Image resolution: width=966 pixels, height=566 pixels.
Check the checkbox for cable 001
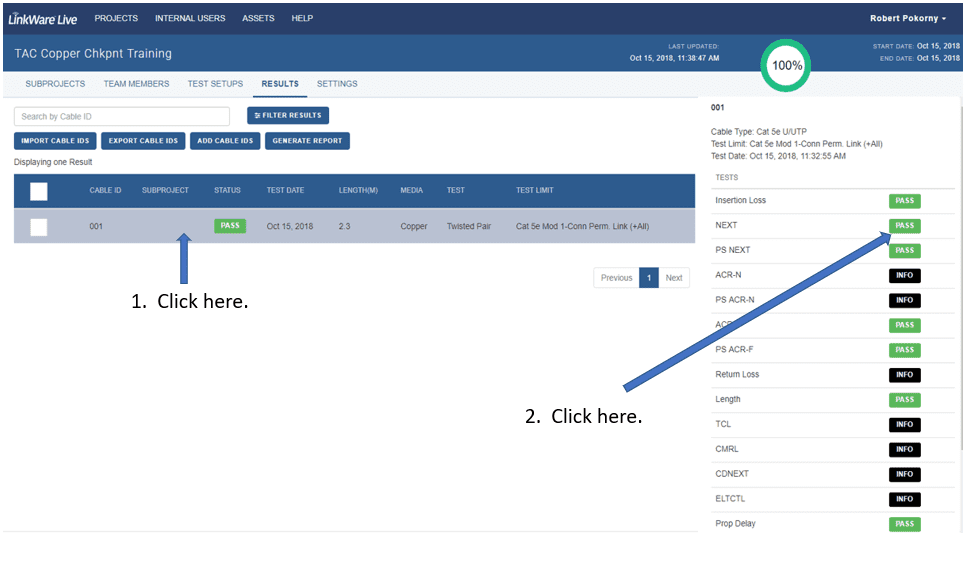point(38,227)
